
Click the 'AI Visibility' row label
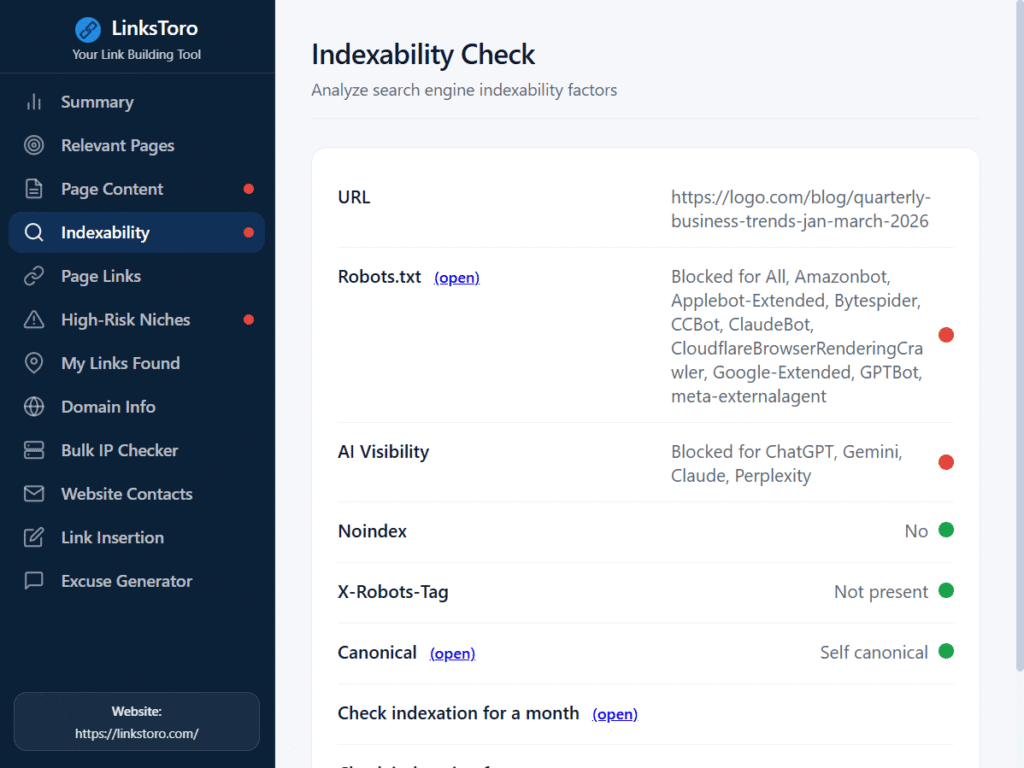click(383, 452)
